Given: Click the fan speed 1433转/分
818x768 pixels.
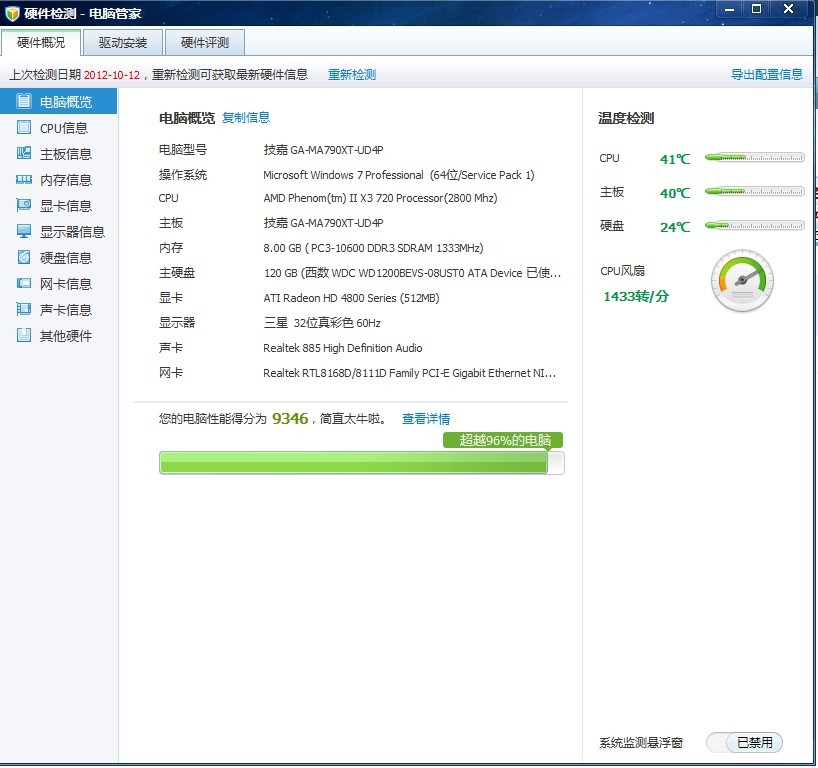Looking at the screenshot, I should pos(635,297).
